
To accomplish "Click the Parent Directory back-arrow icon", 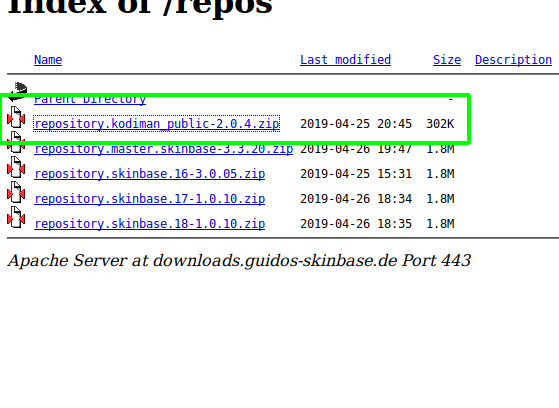I will (17, 91).
